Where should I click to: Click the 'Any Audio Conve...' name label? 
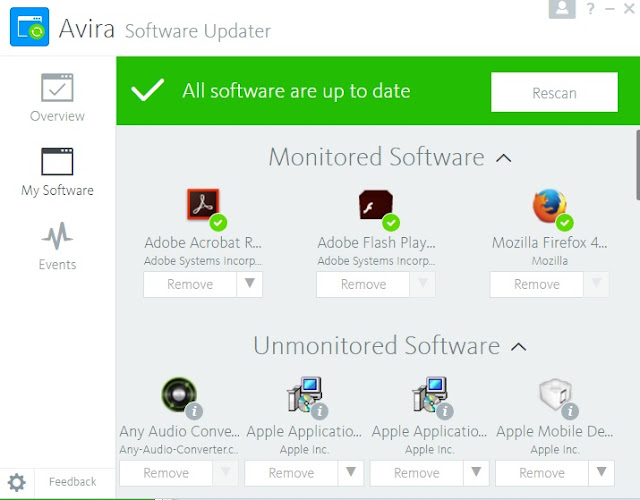(x=180, y=431)
